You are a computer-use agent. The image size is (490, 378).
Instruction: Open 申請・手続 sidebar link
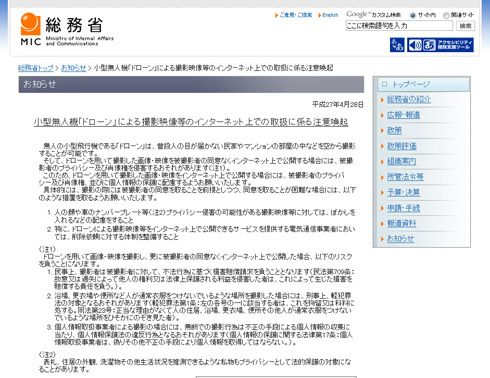point(403,208)
